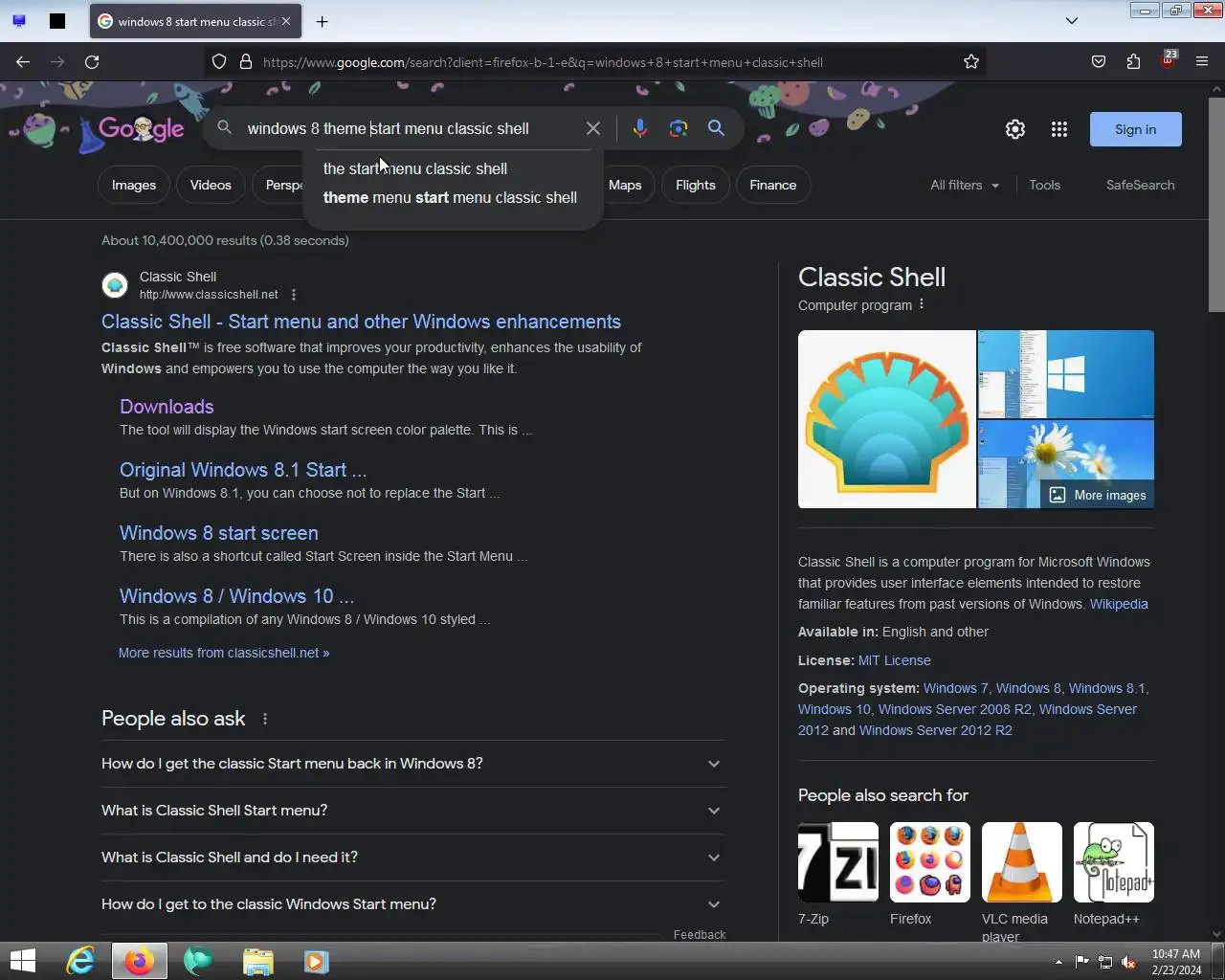Open the Windows Start button
The image size is (1225, 980).
[22, 961]
